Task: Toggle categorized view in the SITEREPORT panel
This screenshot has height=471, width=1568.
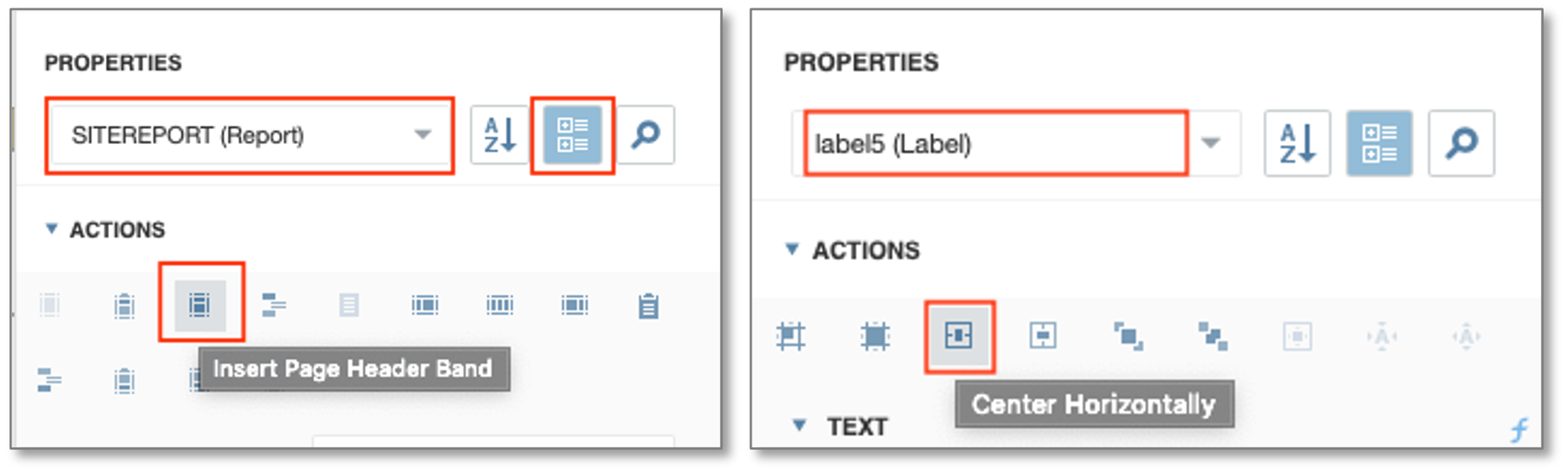Action: tap(572, 135)
